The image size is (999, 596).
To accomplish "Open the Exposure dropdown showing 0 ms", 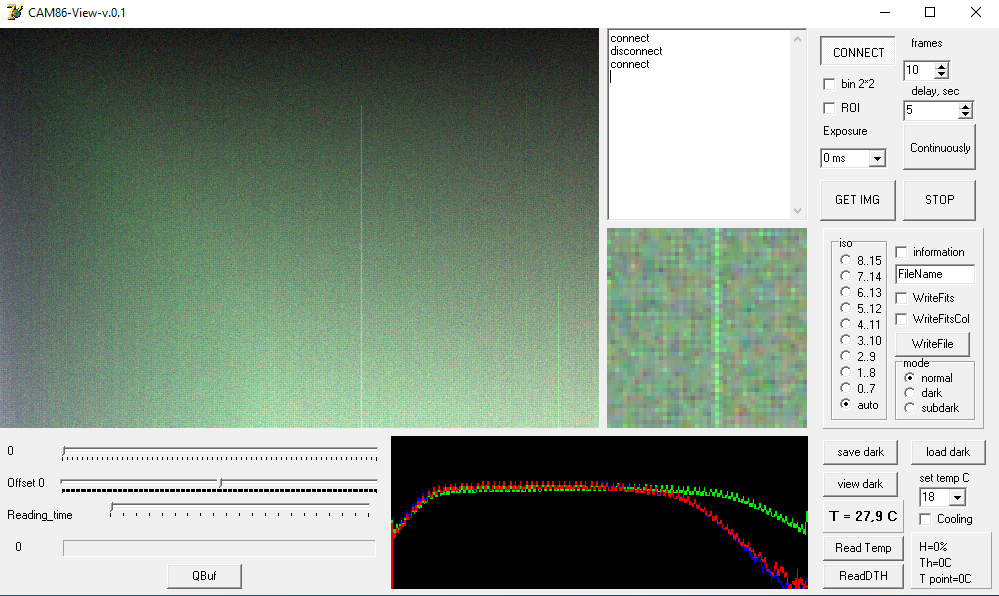I will tap(877, 158).
